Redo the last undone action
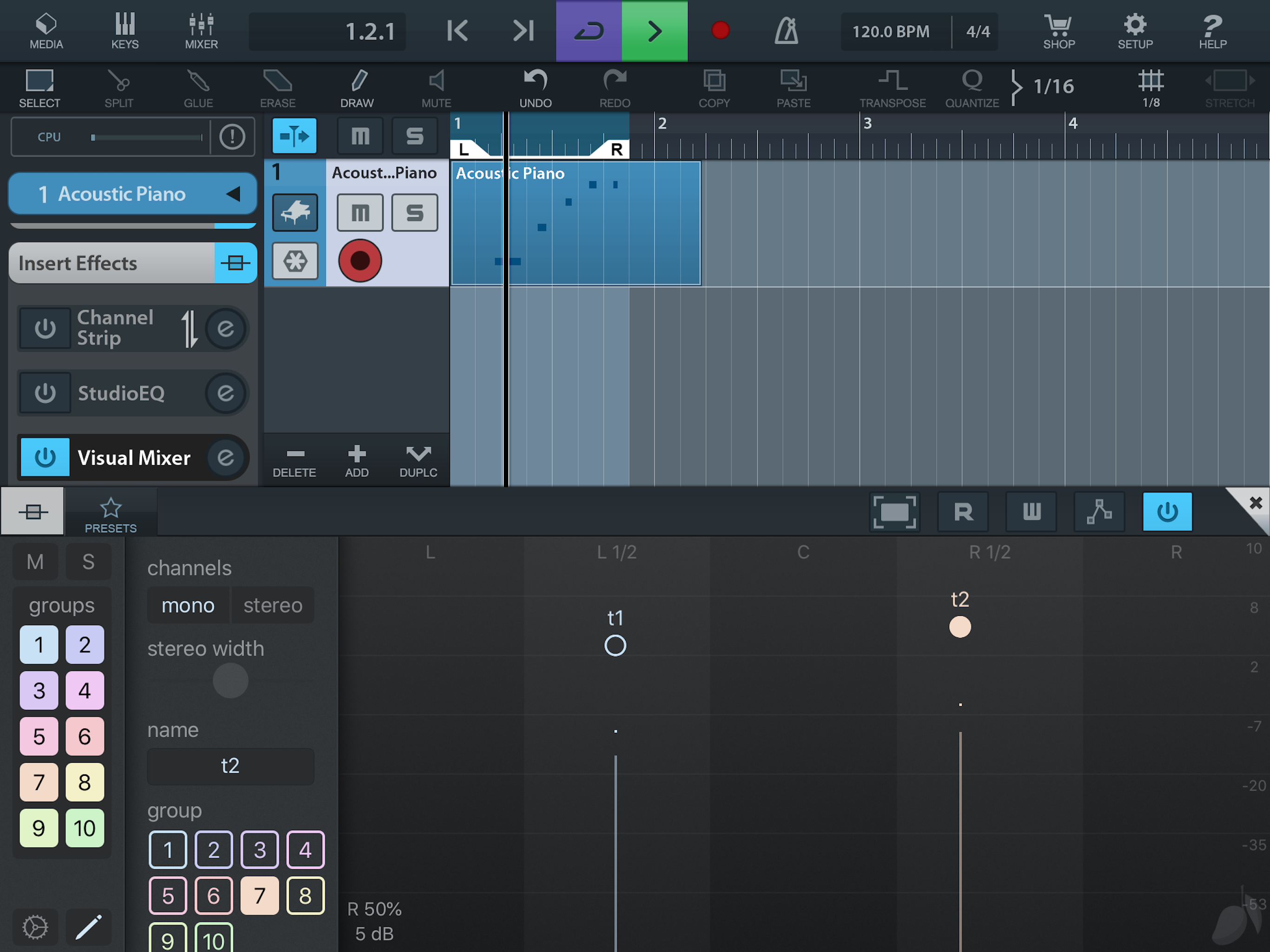Image resolution: width=1270 pixels, height=952 pixels. (x=615, y=88)
